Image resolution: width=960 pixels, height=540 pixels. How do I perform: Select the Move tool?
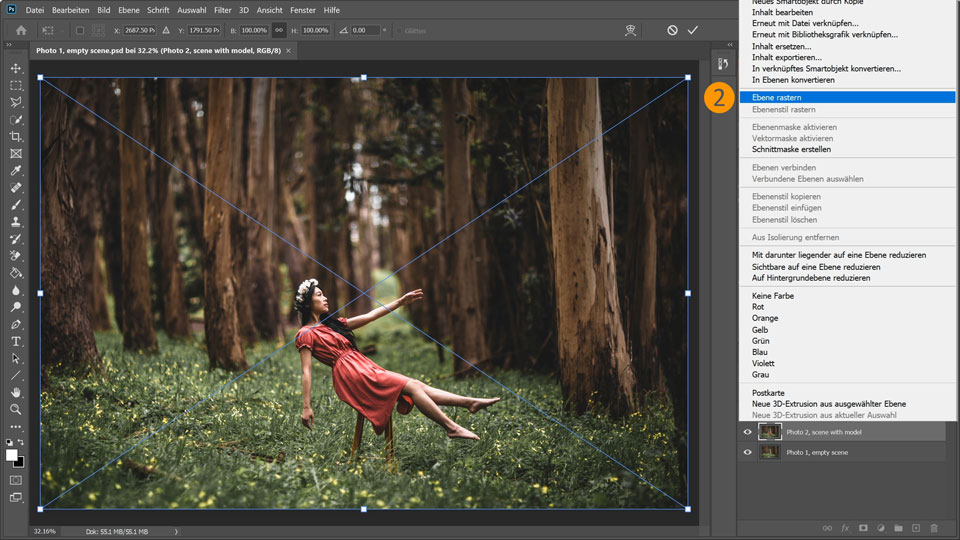(16, 68)
